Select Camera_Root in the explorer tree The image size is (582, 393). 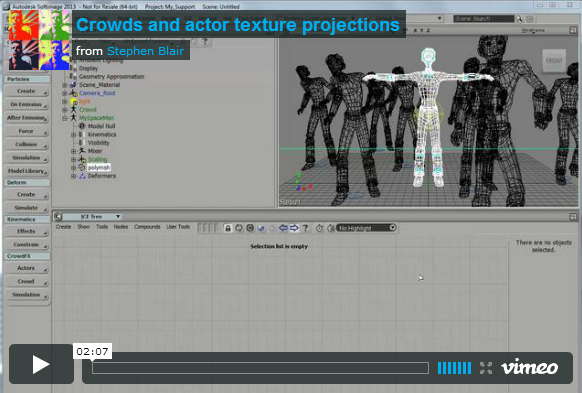97,93
